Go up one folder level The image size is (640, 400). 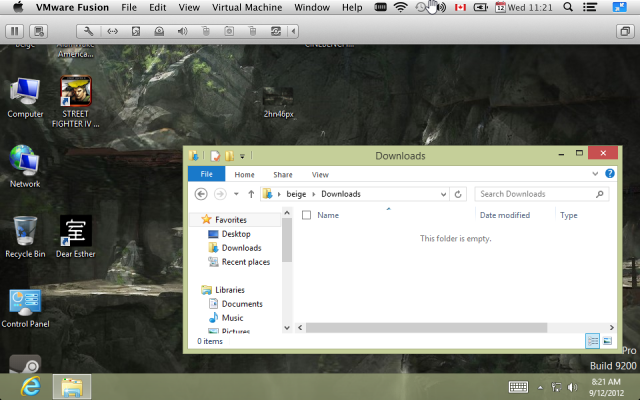pos(251,194)
